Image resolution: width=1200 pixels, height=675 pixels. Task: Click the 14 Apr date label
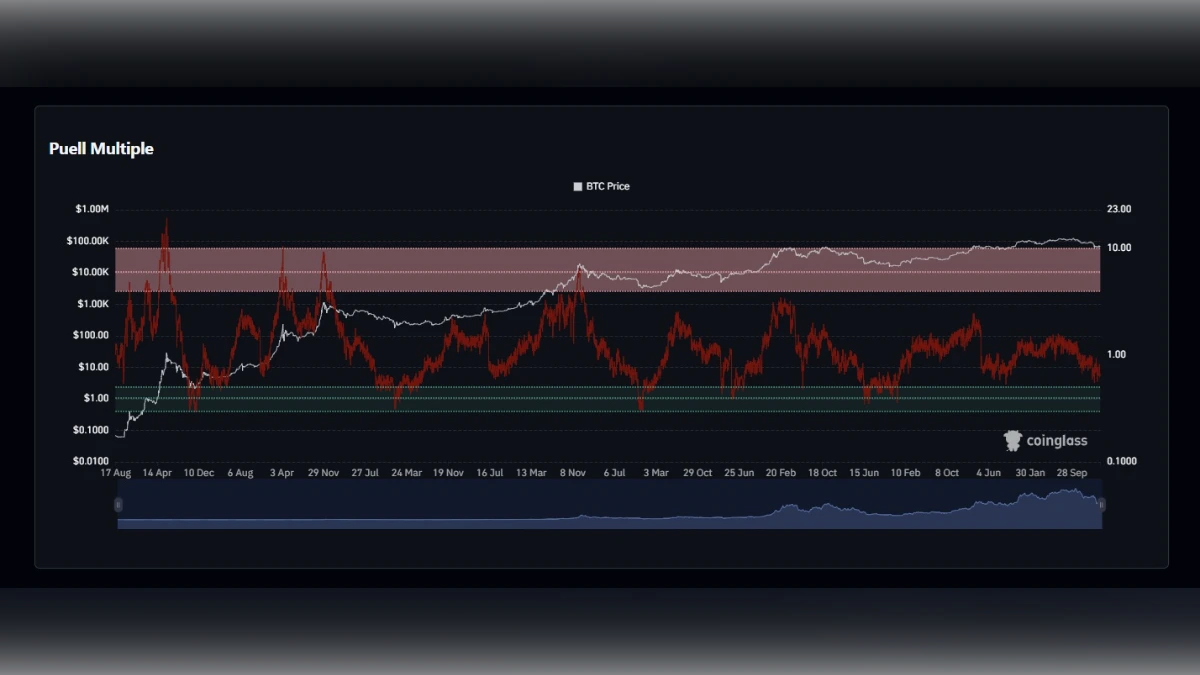click(x=157, y=472)
